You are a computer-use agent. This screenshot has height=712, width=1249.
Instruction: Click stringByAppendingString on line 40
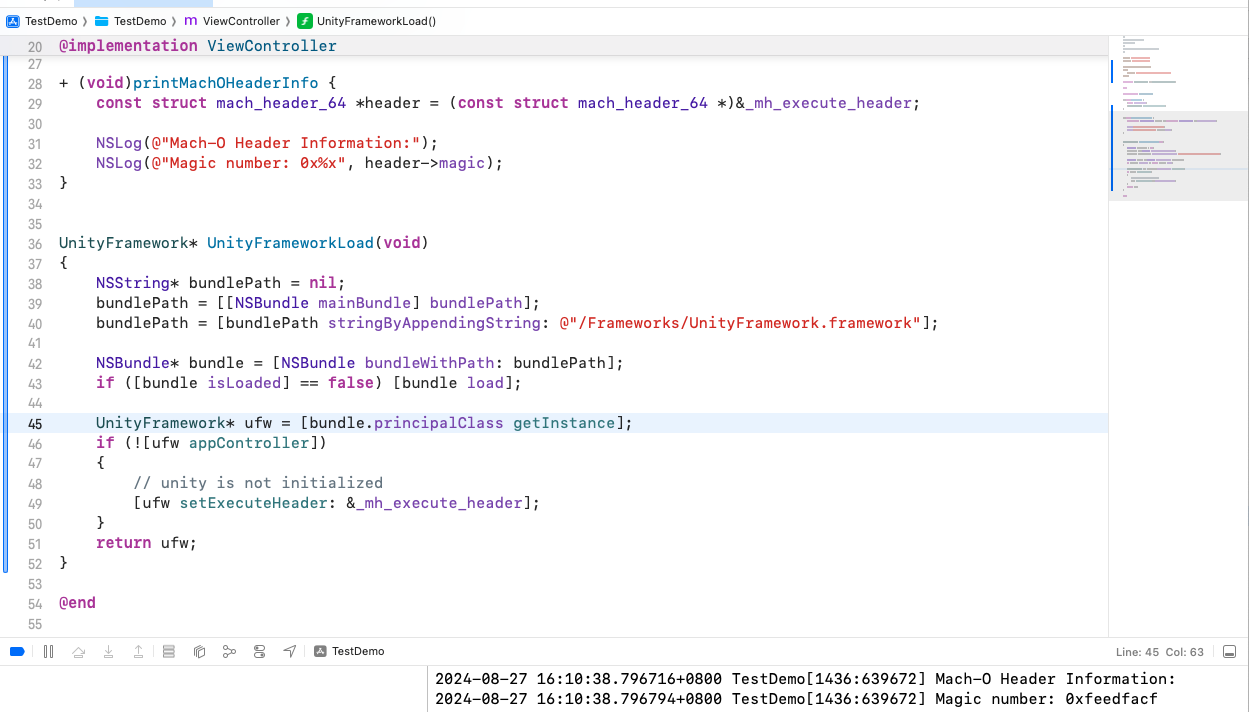tap(434, 323)
